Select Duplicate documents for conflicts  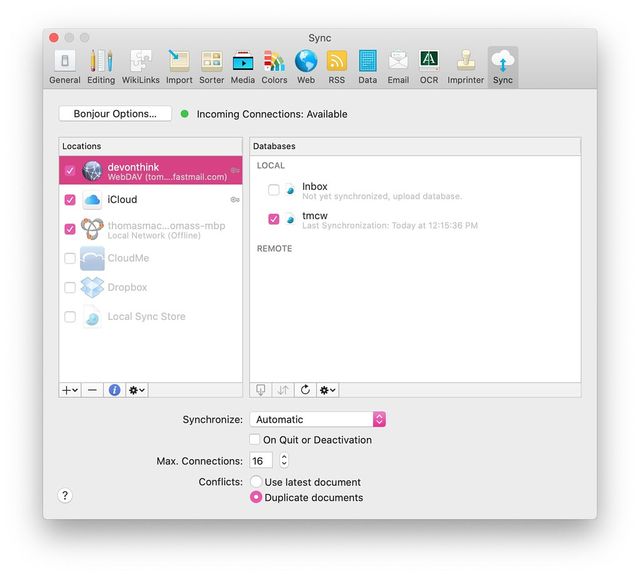click(x=256, y=497)
